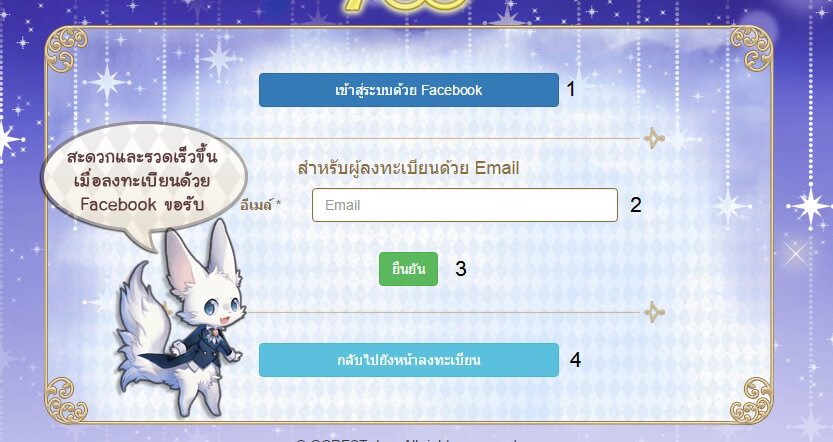The height and width of the screenshot is (442, 833).
Task: Focus the Email input field
Action: tap(465, 205)
